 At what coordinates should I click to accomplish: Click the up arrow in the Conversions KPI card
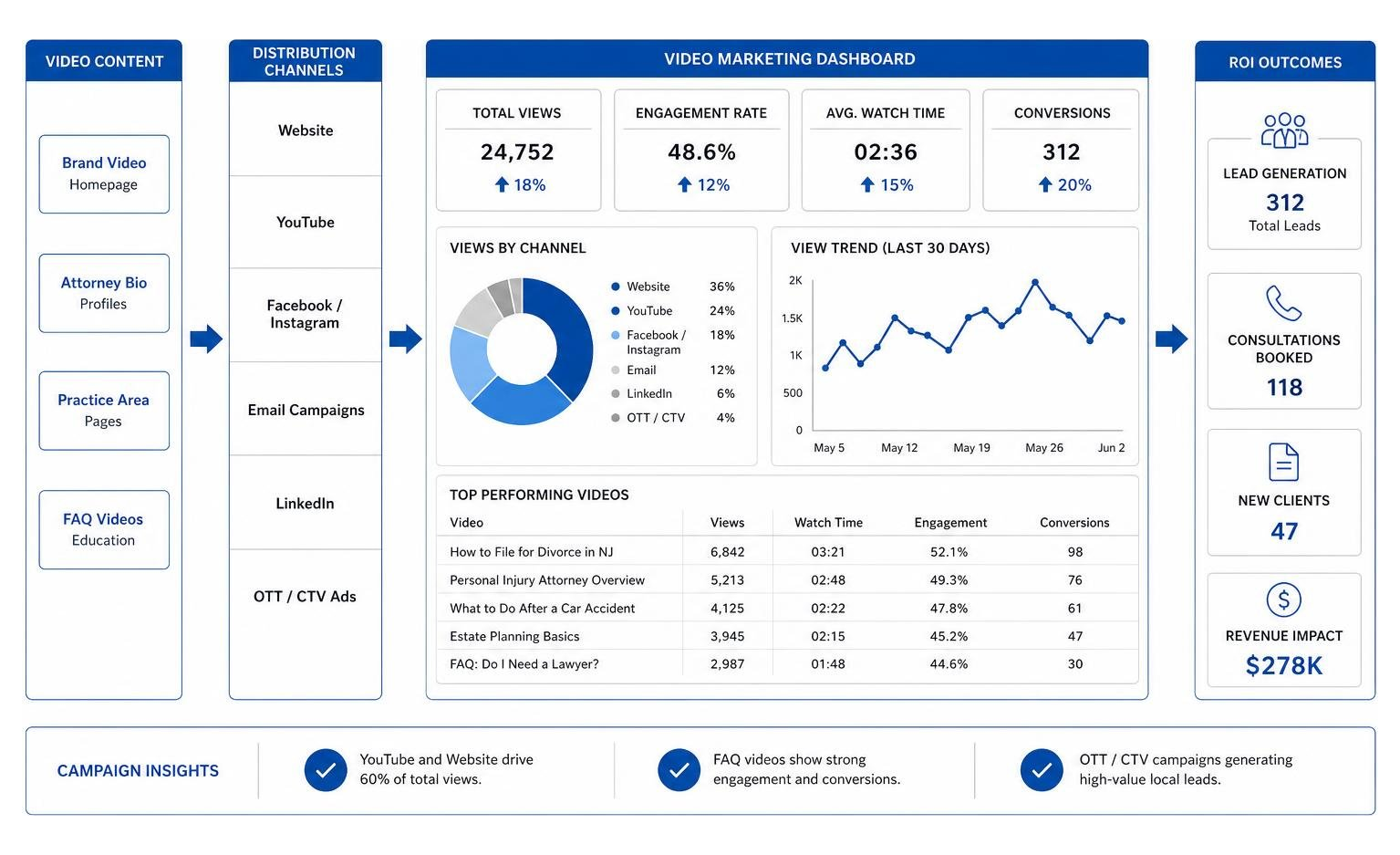[x=1046, y=185]
